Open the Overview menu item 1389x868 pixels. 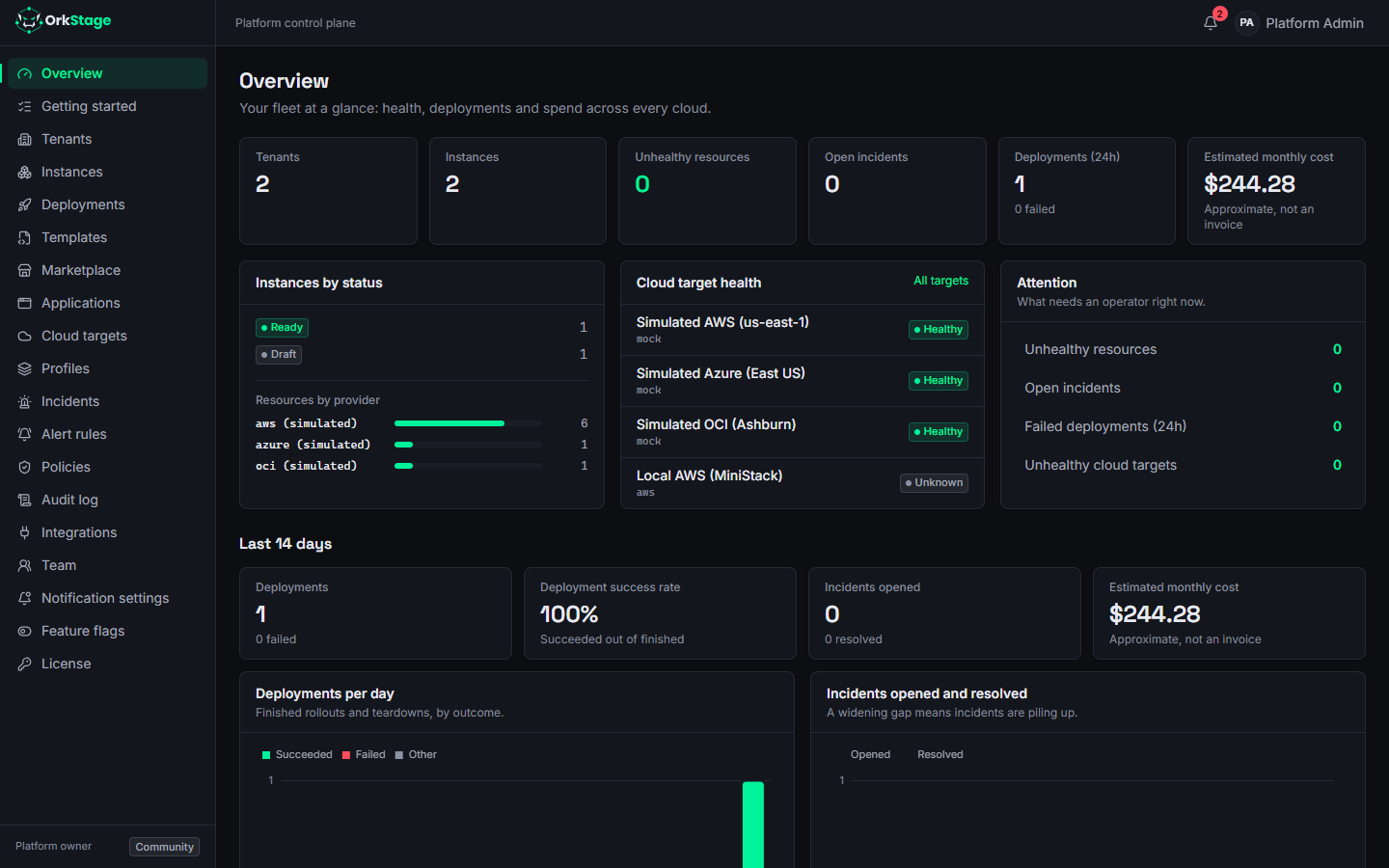point(107,73)
